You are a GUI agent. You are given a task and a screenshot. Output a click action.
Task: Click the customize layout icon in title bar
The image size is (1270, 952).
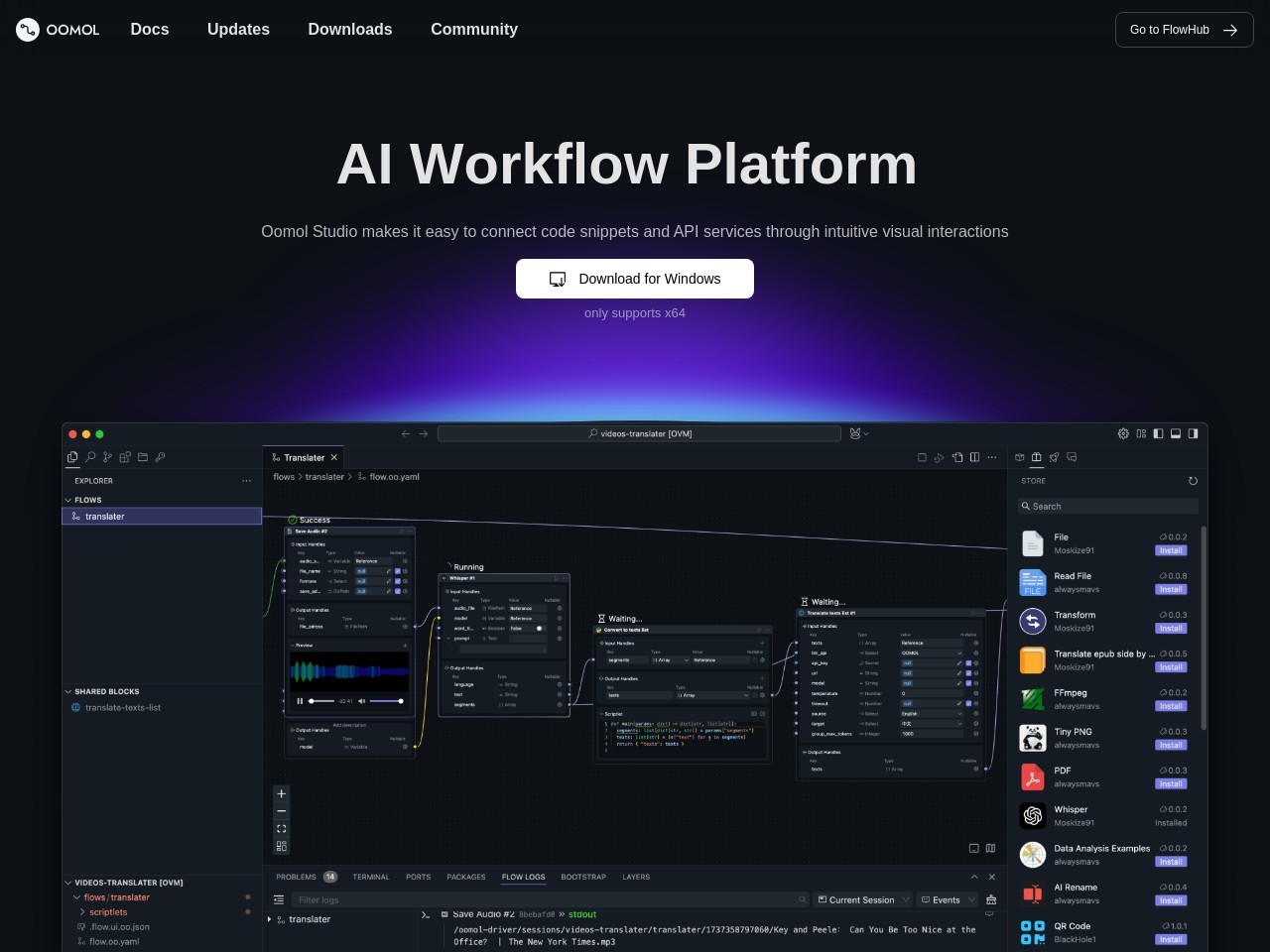point(1141,433)
